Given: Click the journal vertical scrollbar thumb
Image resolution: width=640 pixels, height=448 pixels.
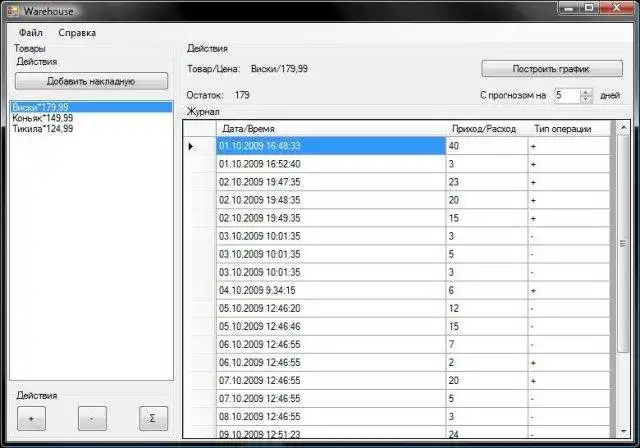Looking at the screenshot, I should [623, 244].
